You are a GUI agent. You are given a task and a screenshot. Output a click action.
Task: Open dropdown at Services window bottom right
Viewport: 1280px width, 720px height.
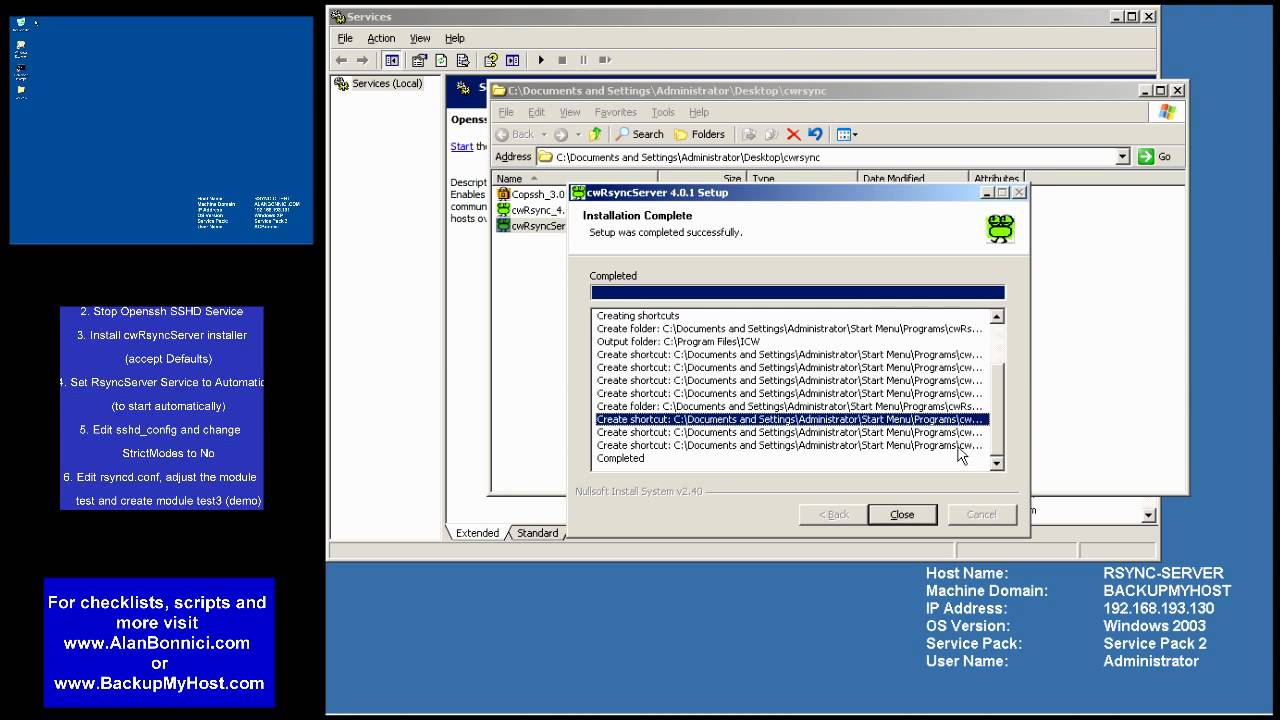tap(1148, 514)
